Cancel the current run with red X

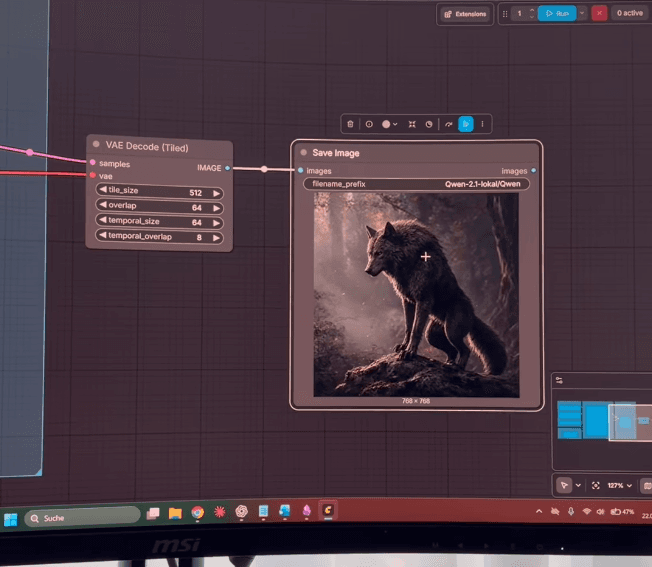(599, 13)
